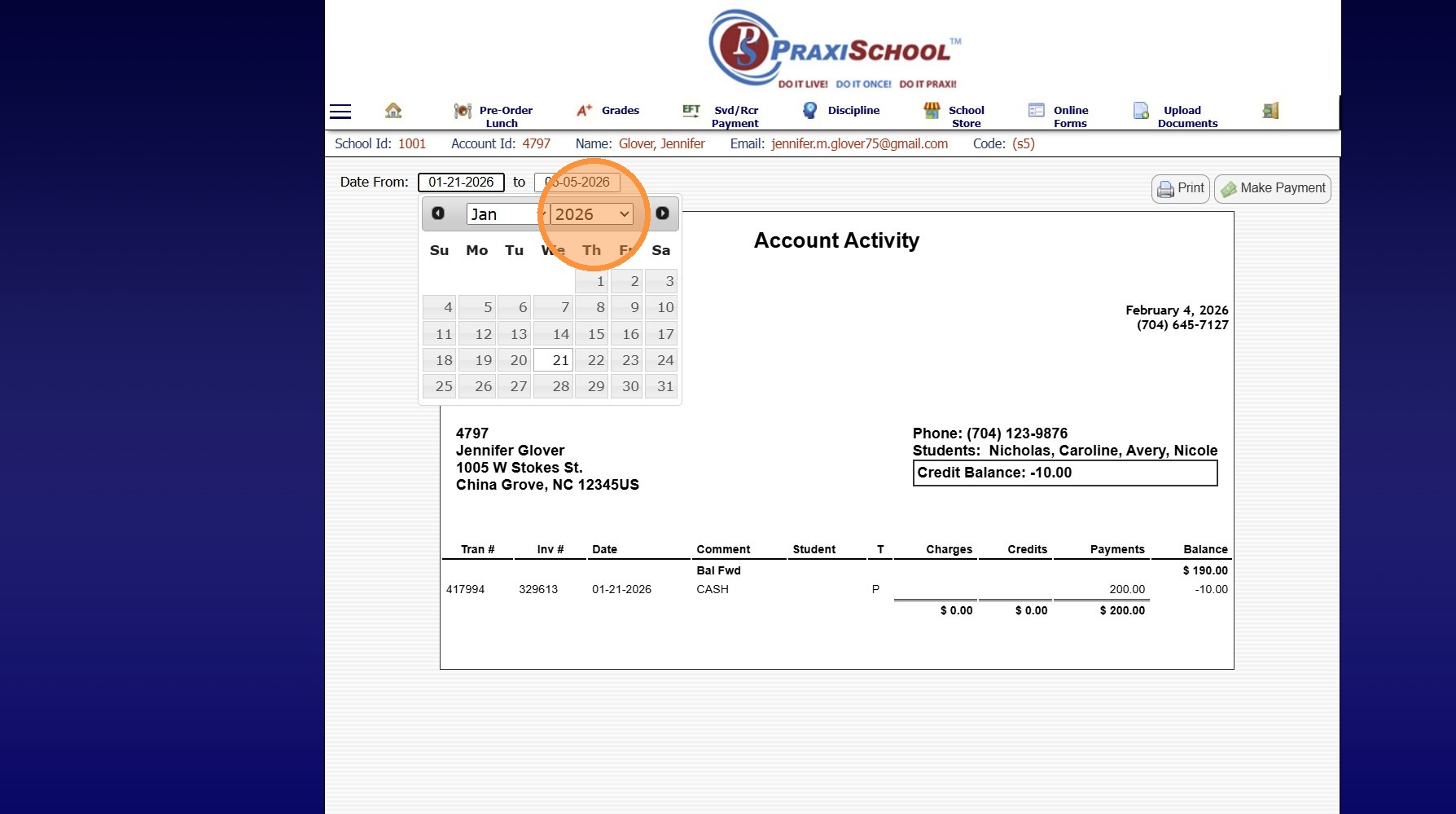This screenshot has width=1456, height=814.
Task: Select January 5 in calendar
Action: tap(478, 307)
